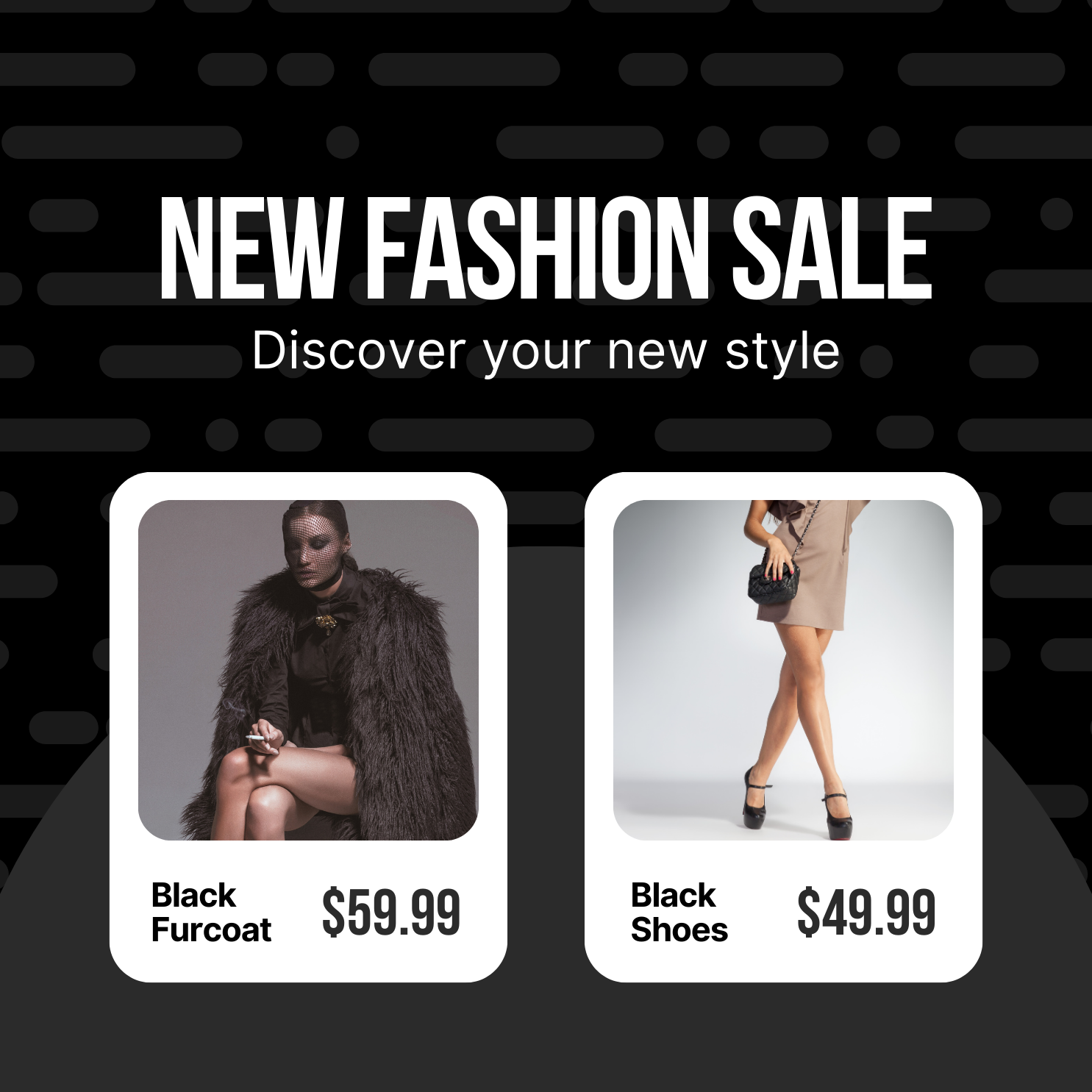This screenshot has height=1092, width=1092.
Task: Click the Black Shoes product name
Action: pos(679,913)
